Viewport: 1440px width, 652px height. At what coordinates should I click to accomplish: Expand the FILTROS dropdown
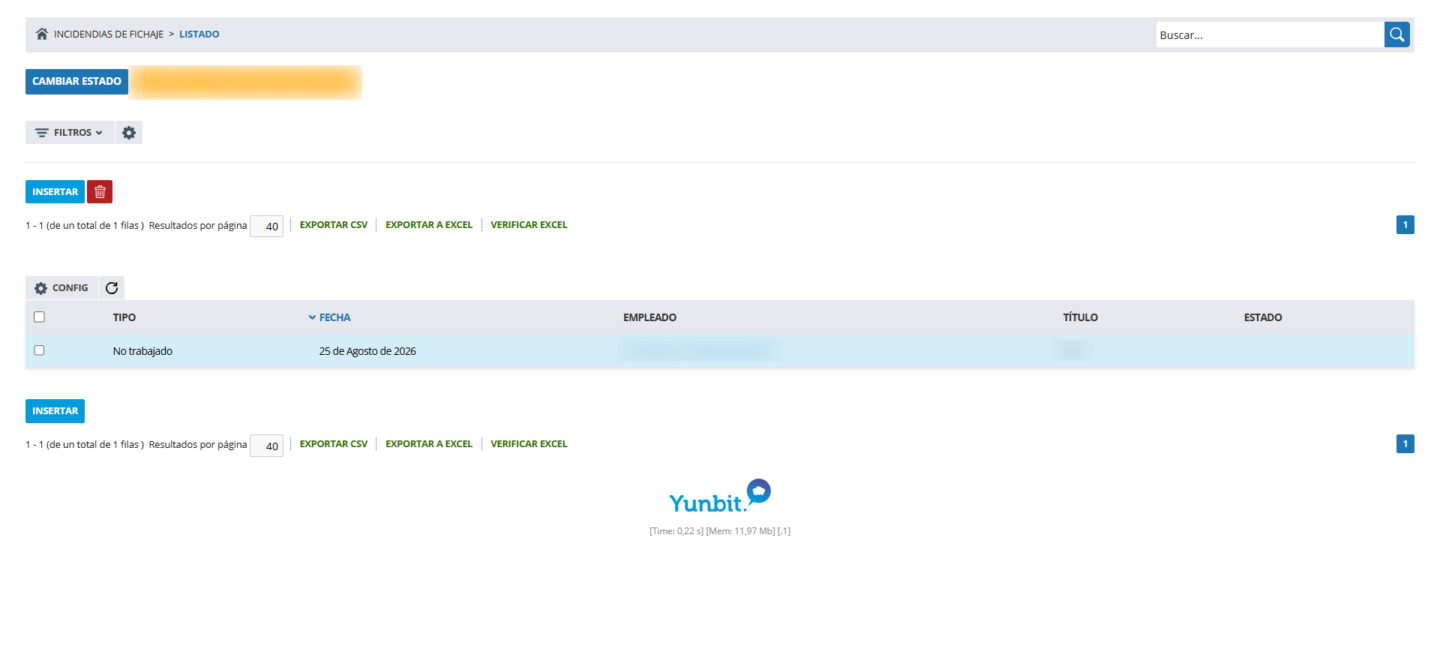tap(69, 132)
